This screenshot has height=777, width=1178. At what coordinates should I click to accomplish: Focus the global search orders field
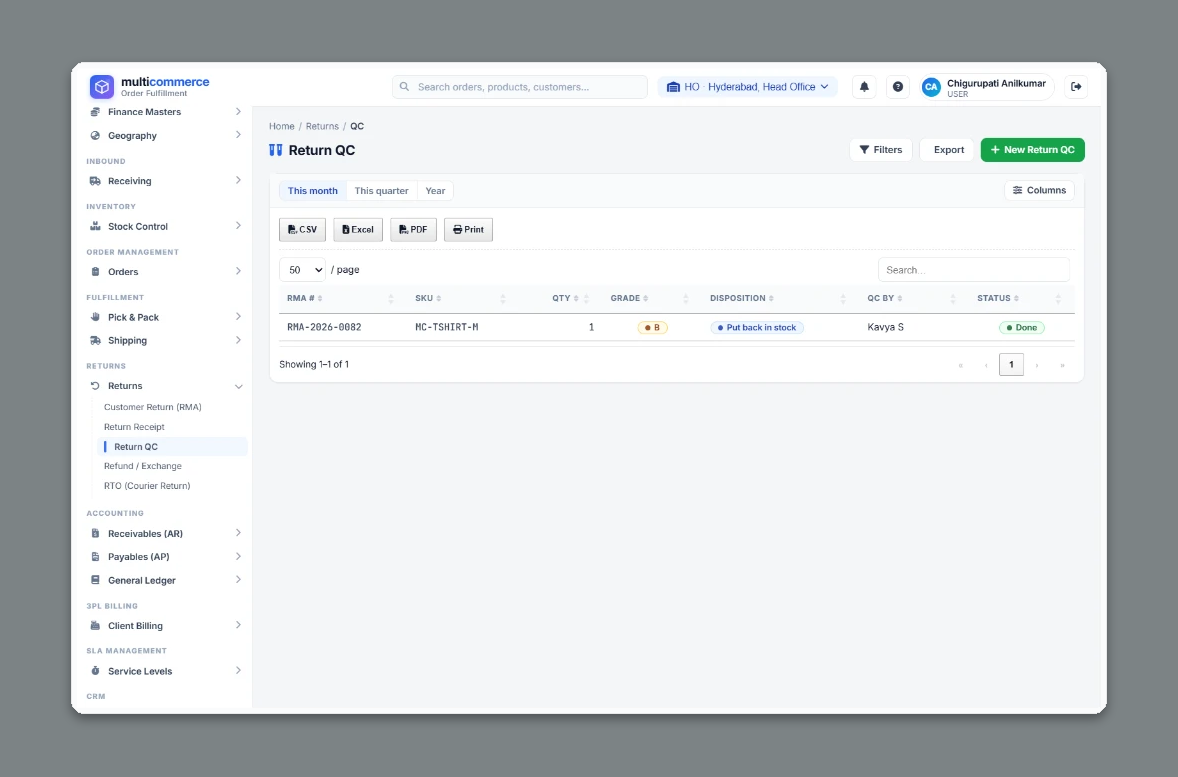(520, 87)
